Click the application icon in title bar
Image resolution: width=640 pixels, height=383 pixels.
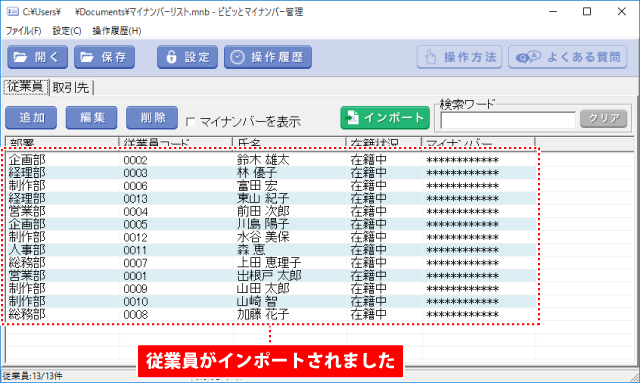[13, 11]
